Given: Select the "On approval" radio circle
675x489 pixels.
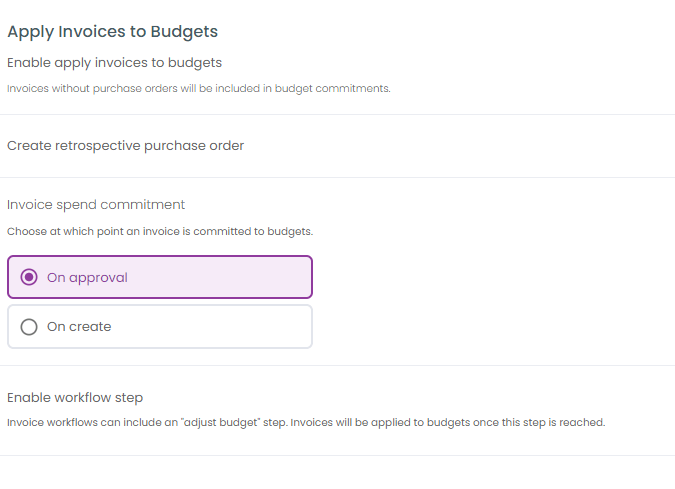Looking at the screenshot, I should click(x=29, y=277).
